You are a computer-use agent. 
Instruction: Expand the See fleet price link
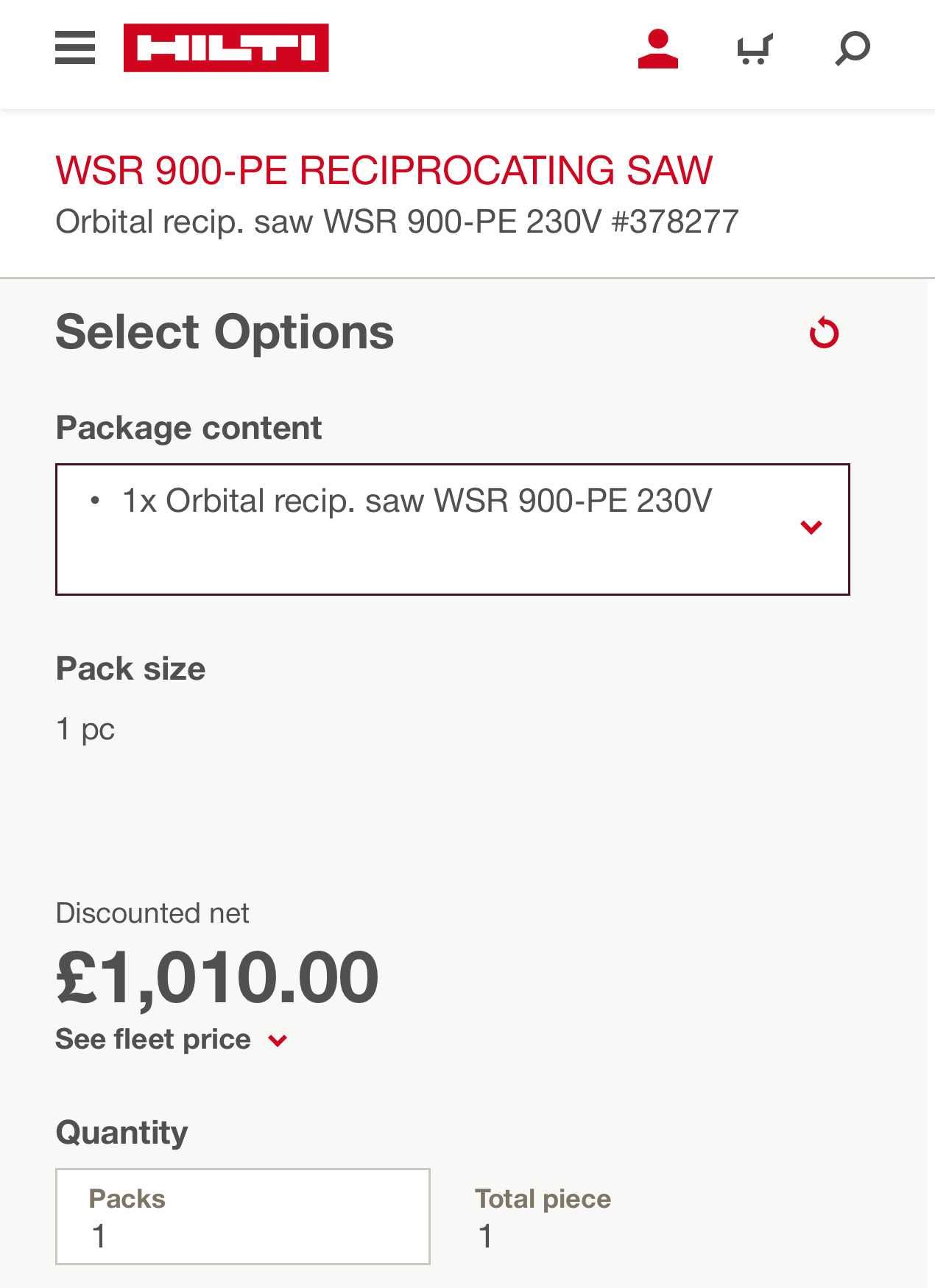pyautogui.click(x=153, y=1039)
